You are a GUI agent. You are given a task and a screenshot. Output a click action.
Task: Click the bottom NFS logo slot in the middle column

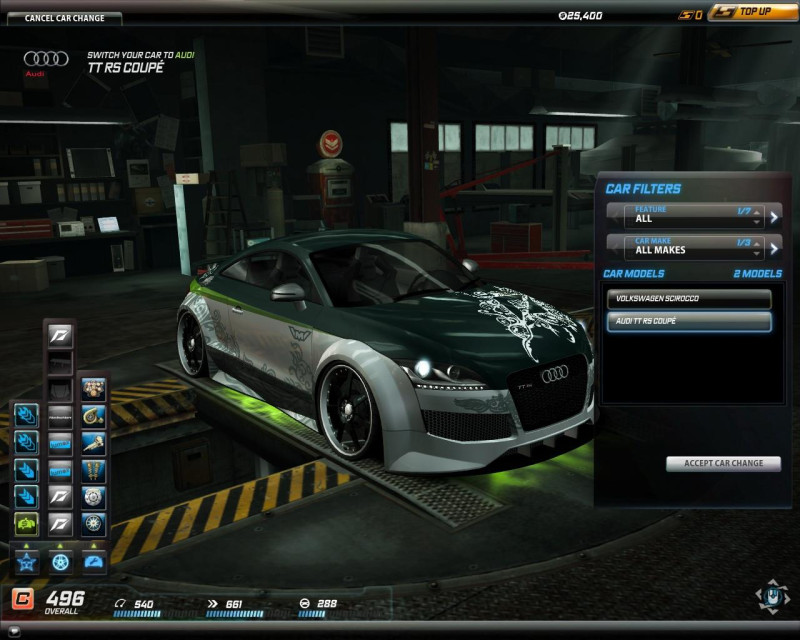(x=60, y=524)
